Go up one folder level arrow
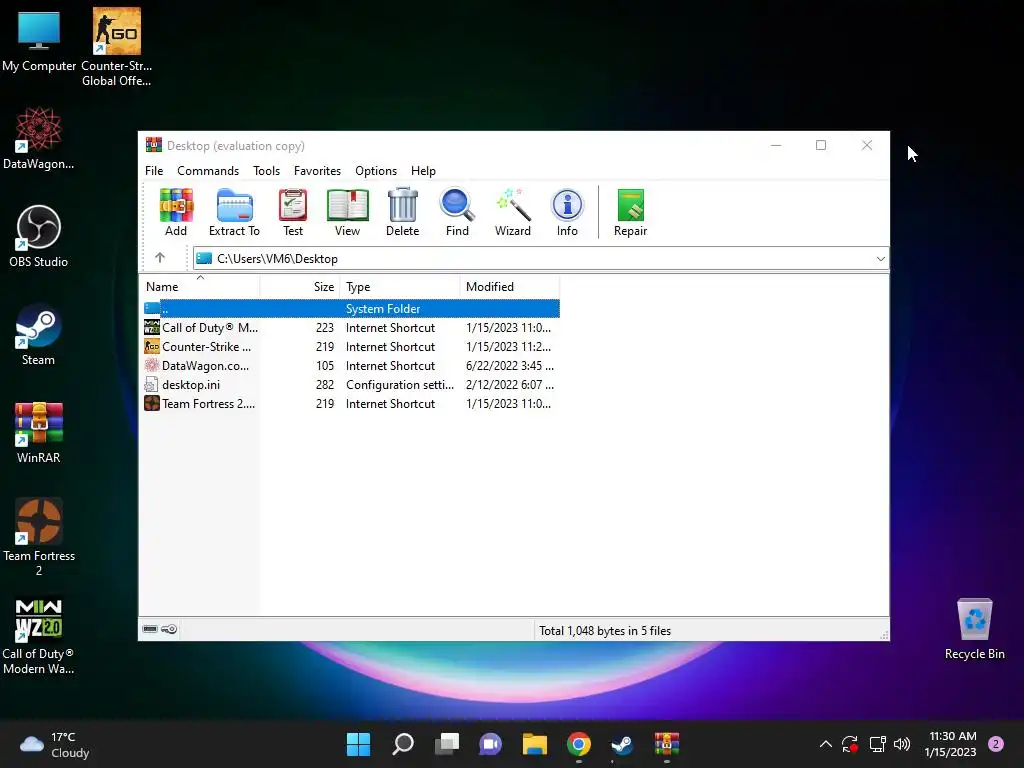The image size is (1024, 768). point(160,258)
